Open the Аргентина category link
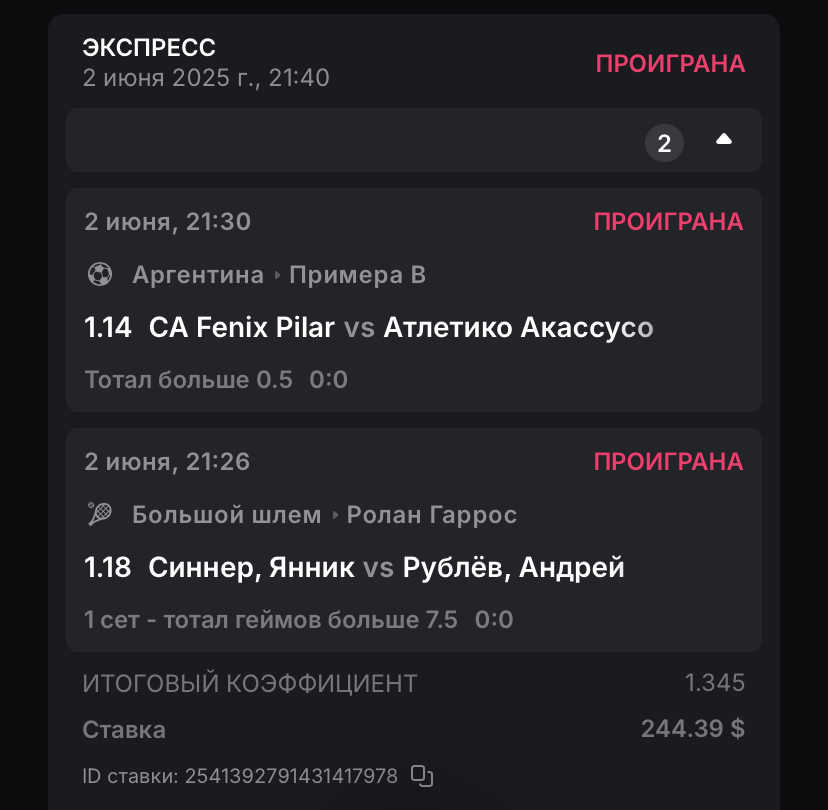 pyautogui.click(x=198, y=274)
